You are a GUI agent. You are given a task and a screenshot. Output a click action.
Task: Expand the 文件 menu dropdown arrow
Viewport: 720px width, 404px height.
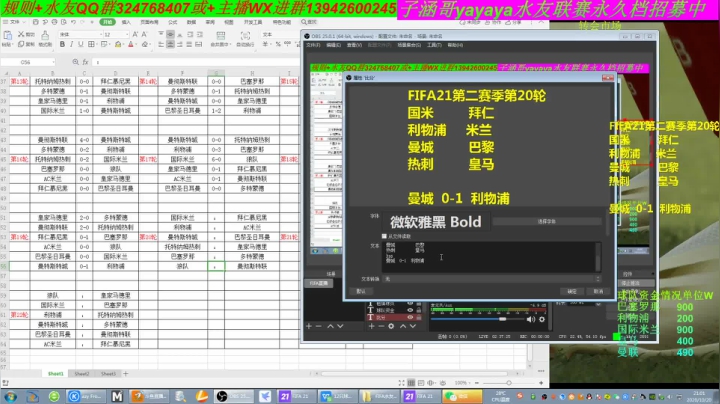click(24, 22)
